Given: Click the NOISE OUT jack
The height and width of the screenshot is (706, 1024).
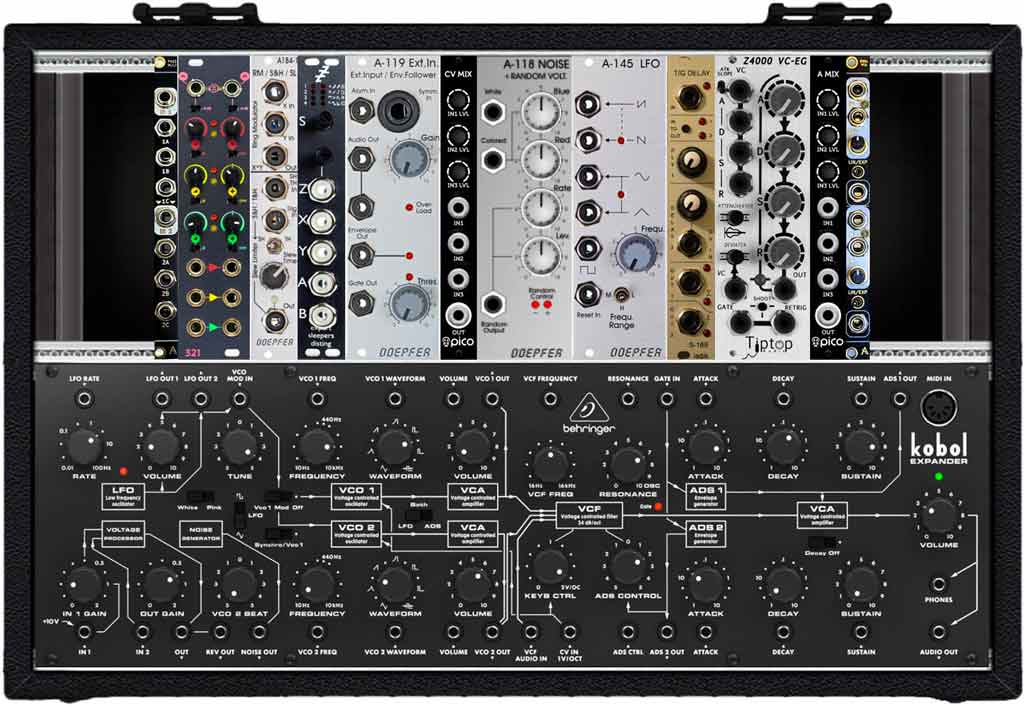Looking at the screenshot, I should pyautogui.click(x=259, y=632).
